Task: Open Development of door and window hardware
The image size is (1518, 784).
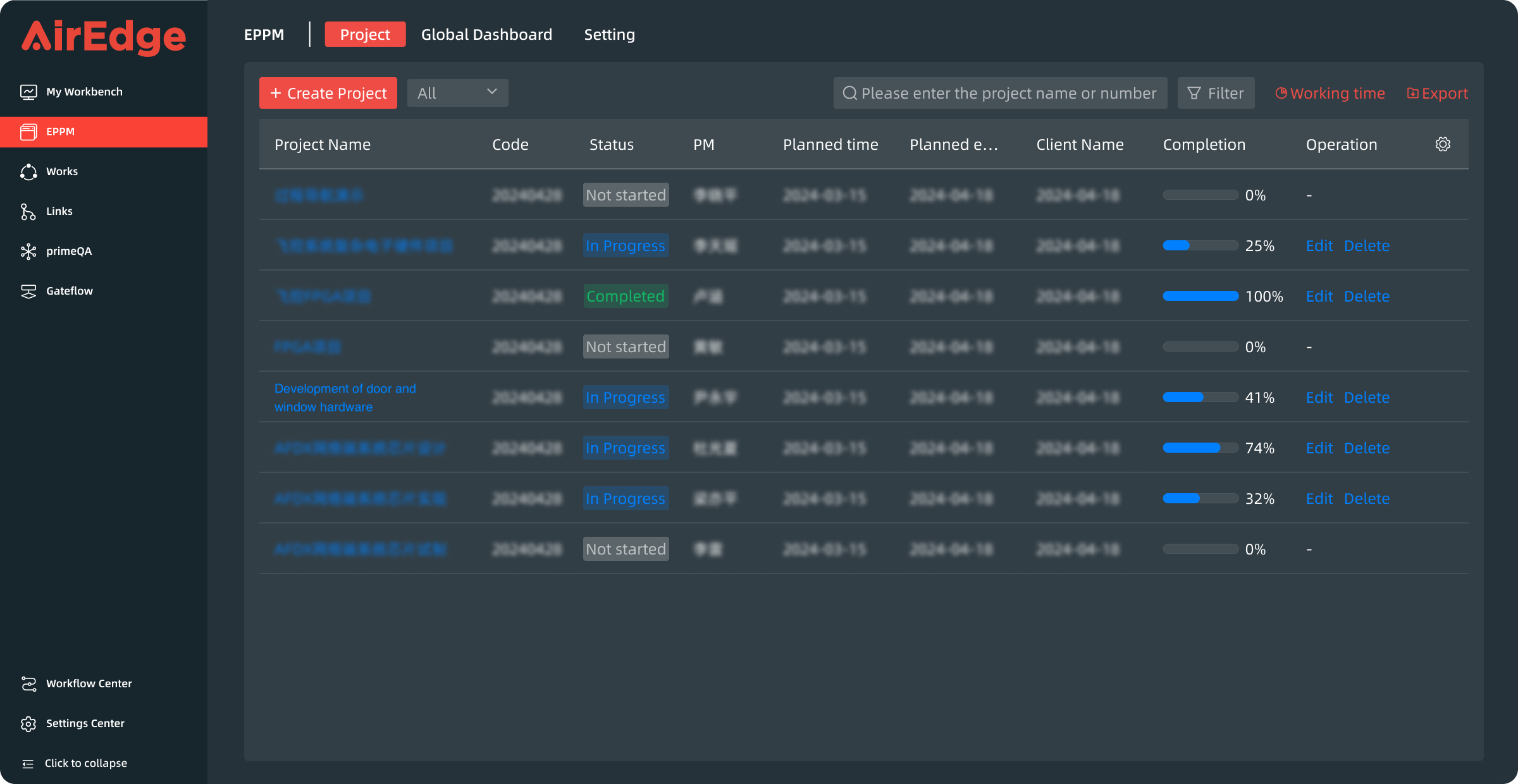Action: click(345, 398)
